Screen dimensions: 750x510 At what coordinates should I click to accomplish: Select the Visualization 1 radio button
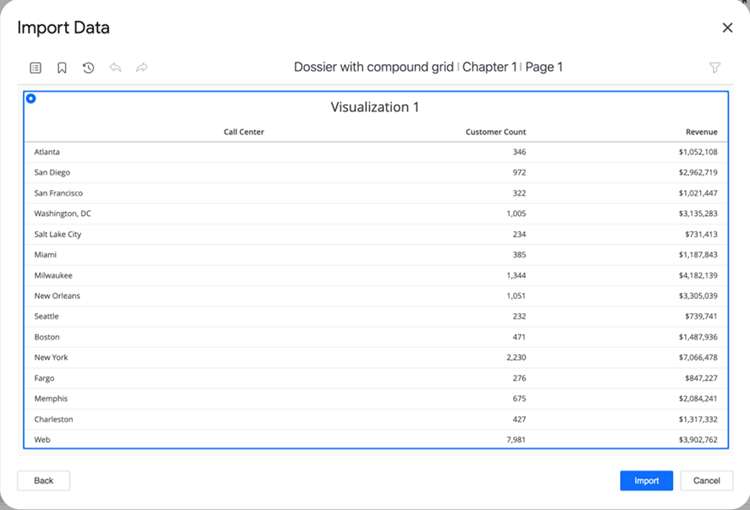(31, 98)
